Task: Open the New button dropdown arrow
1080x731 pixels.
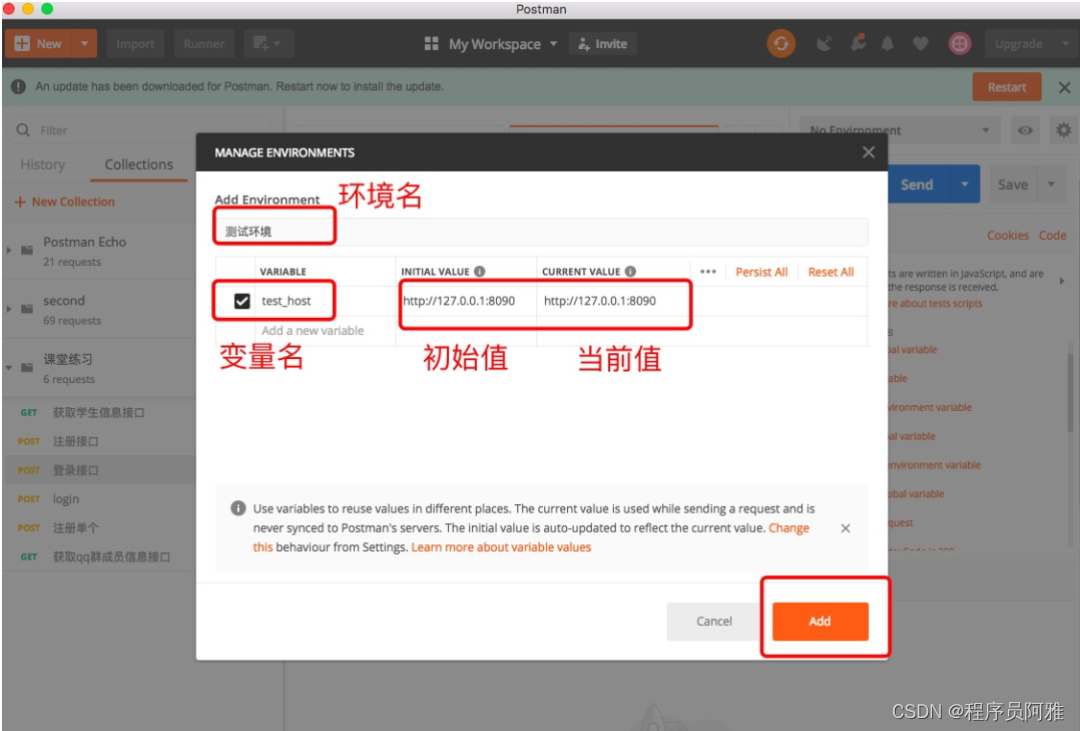Action: (x=85, y=43)
